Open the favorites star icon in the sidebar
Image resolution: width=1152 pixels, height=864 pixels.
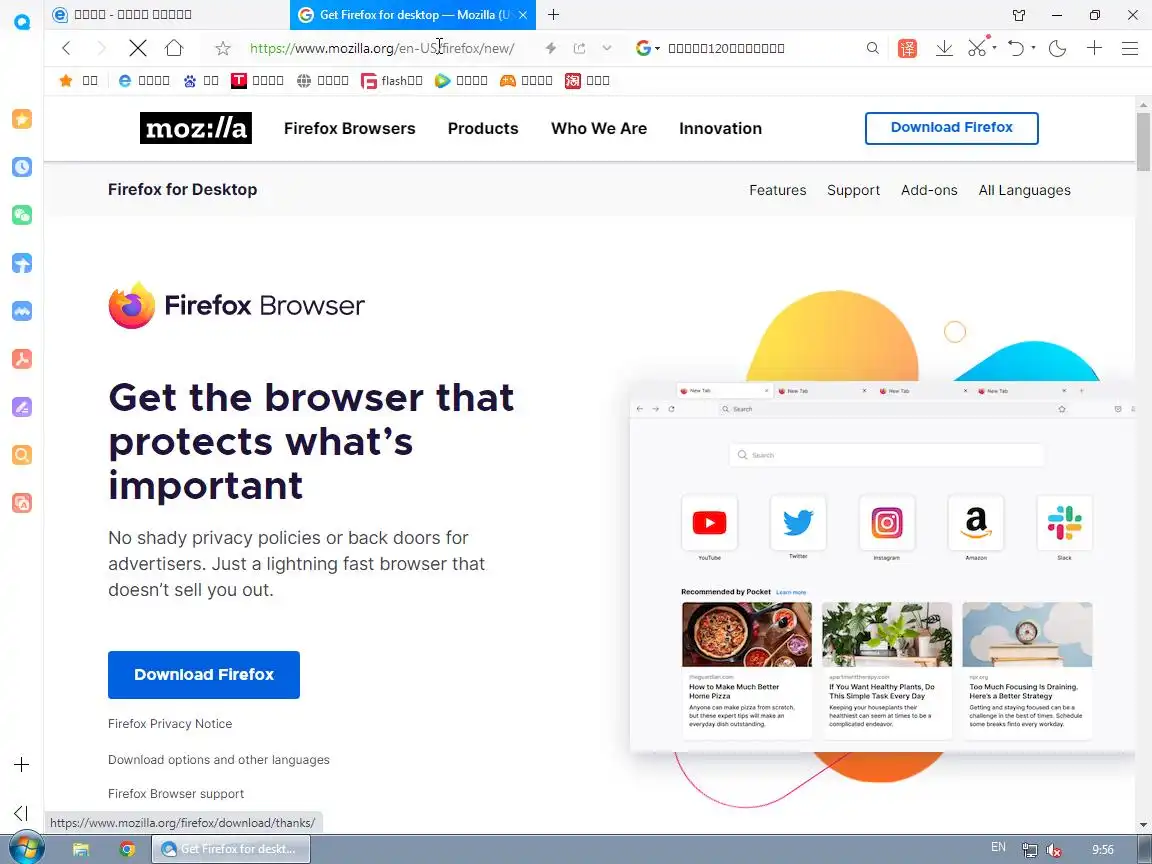22,119
